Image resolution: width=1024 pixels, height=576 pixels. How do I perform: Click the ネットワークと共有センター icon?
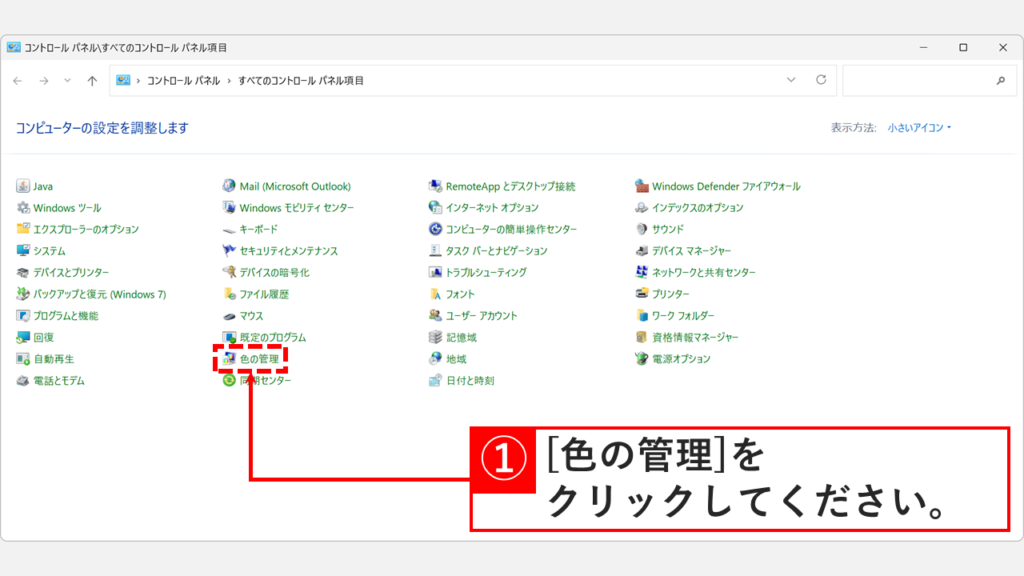641,272
